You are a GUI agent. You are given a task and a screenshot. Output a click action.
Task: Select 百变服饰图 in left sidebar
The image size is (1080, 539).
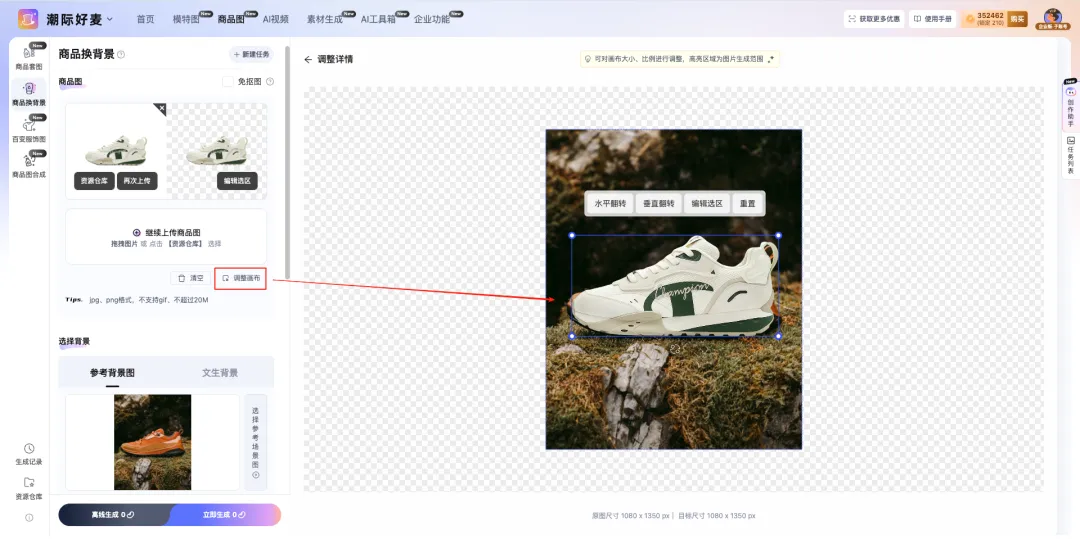click(29, 130)
